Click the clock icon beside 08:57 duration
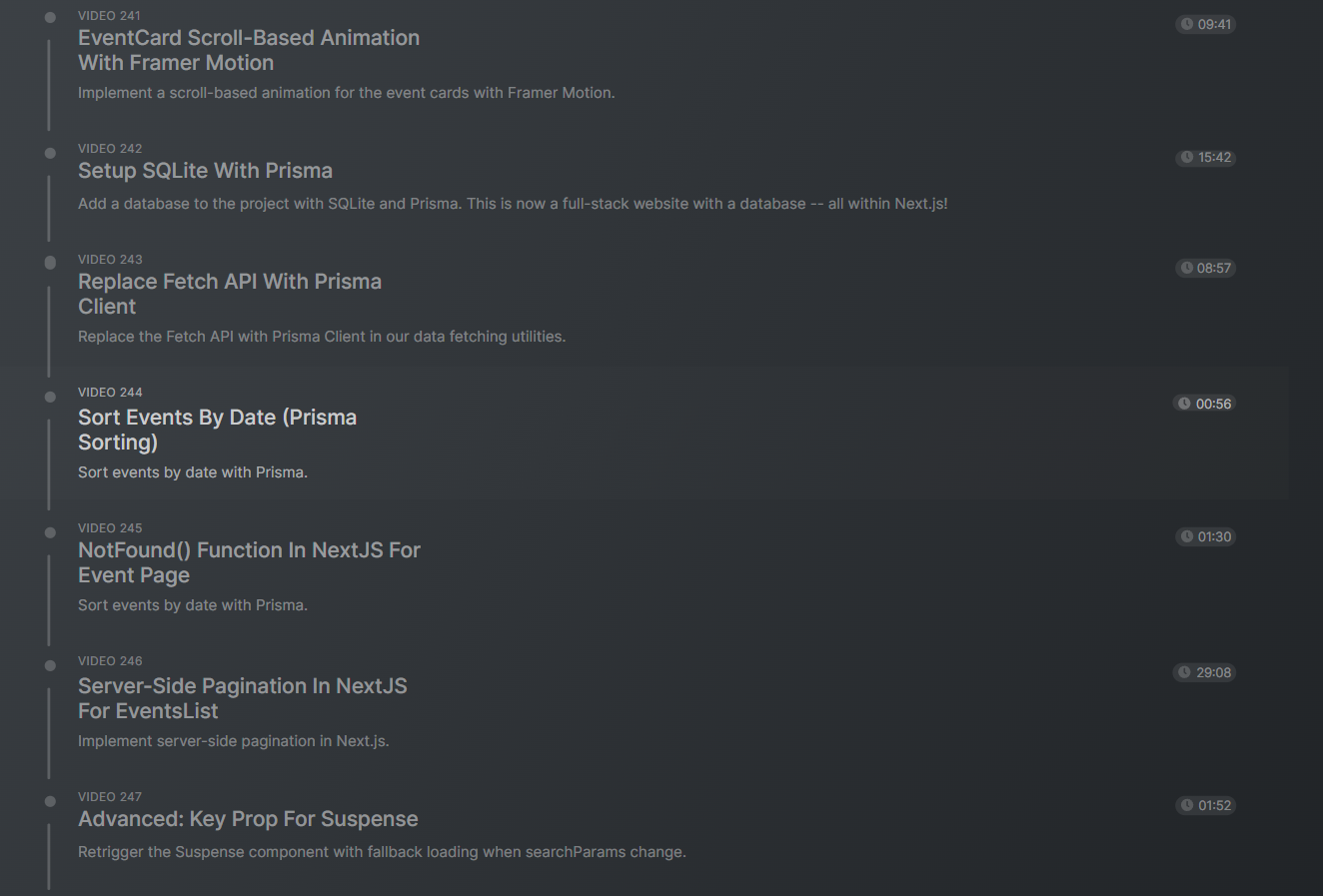This screenshot has width=1323, height=896. (1187, 268)
